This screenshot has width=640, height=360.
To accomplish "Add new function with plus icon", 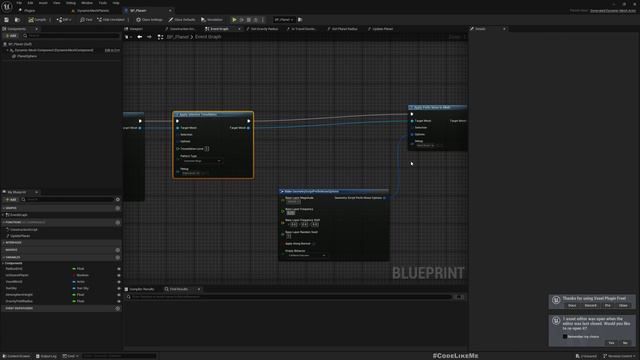I will point(118,222).
